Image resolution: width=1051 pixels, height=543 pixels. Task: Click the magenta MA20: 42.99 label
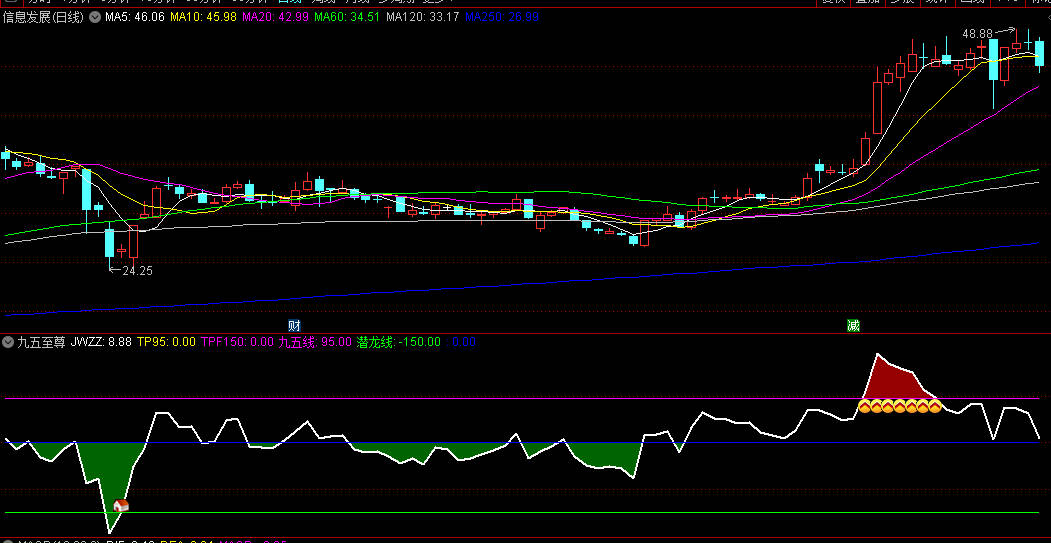click(x=275, y=17)
